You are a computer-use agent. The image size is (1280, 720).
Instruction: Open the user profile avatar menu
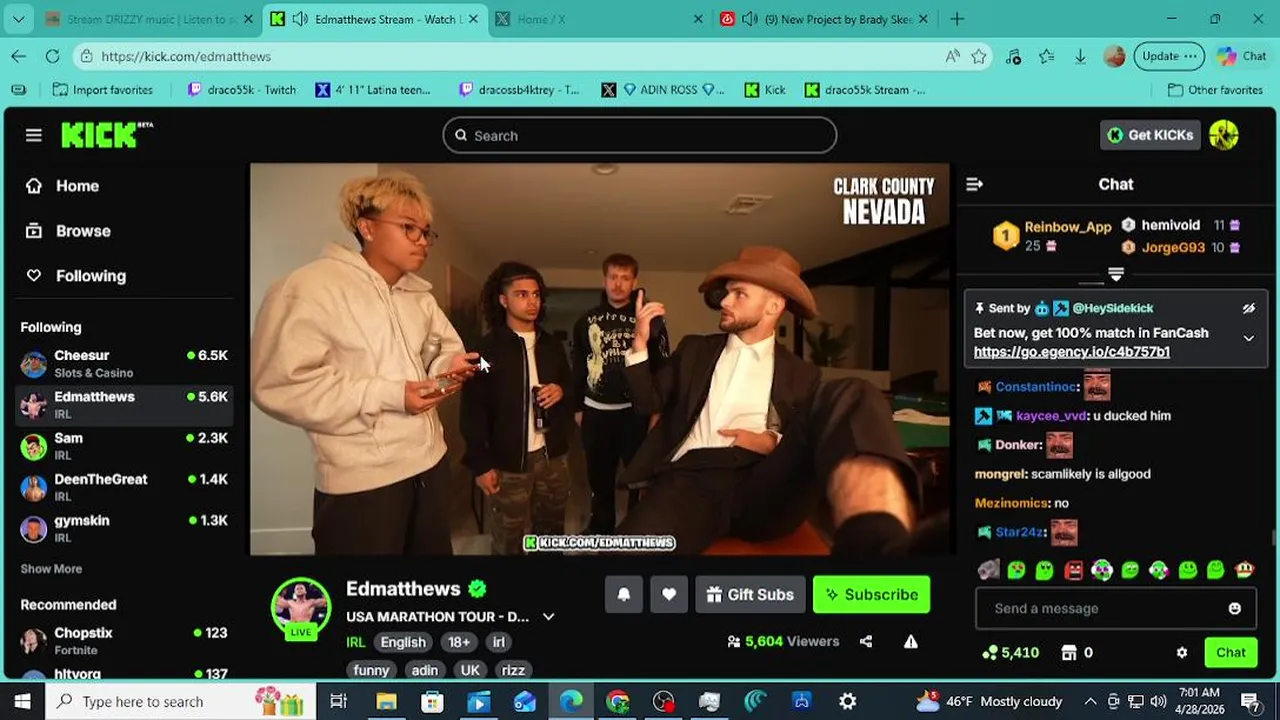(x=1224, y=135)
